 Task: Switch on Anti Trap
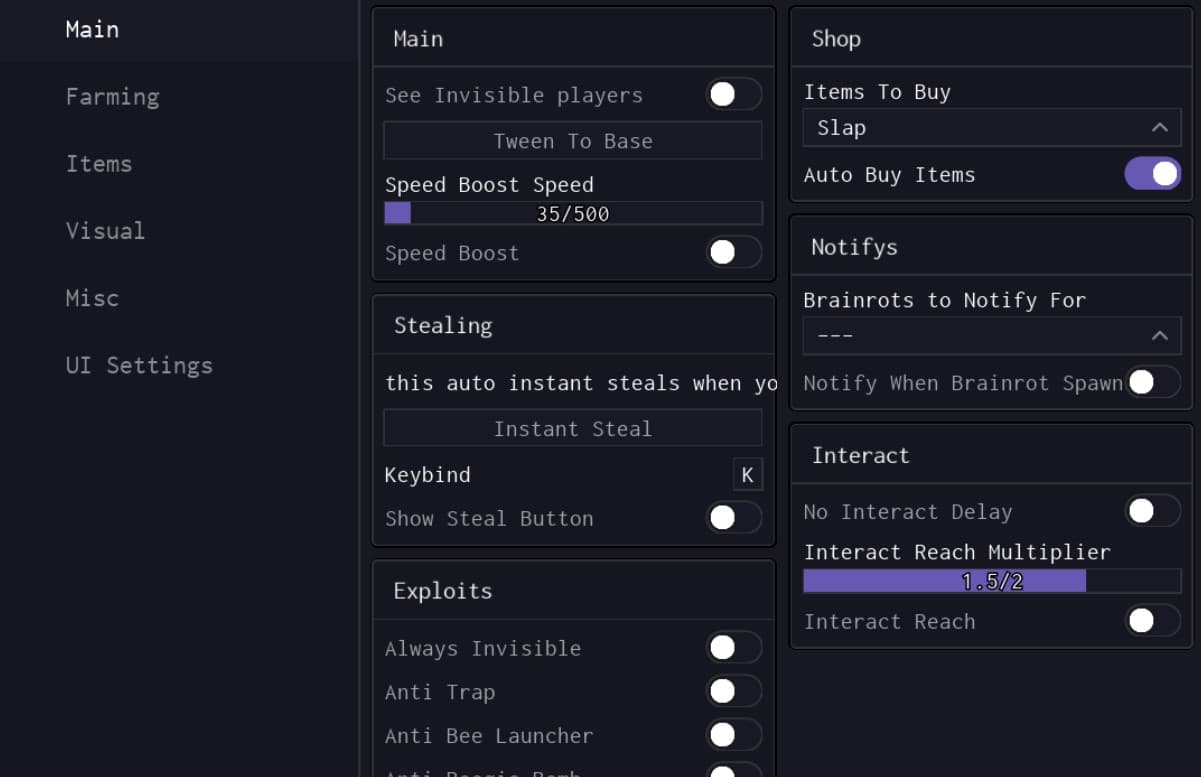[x=734, y=691]
